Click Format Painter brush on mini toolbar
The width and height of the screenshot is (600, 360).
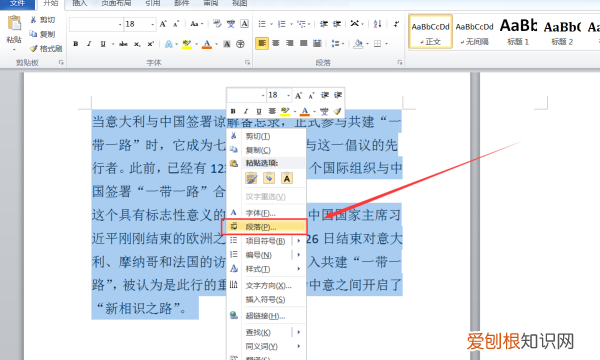coord(337,111)
